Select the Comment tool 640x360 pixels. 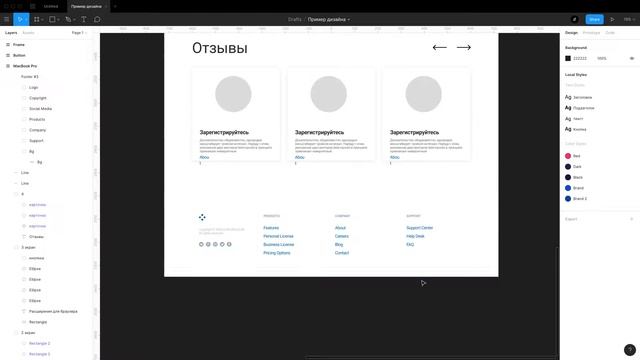coord(97,19)
